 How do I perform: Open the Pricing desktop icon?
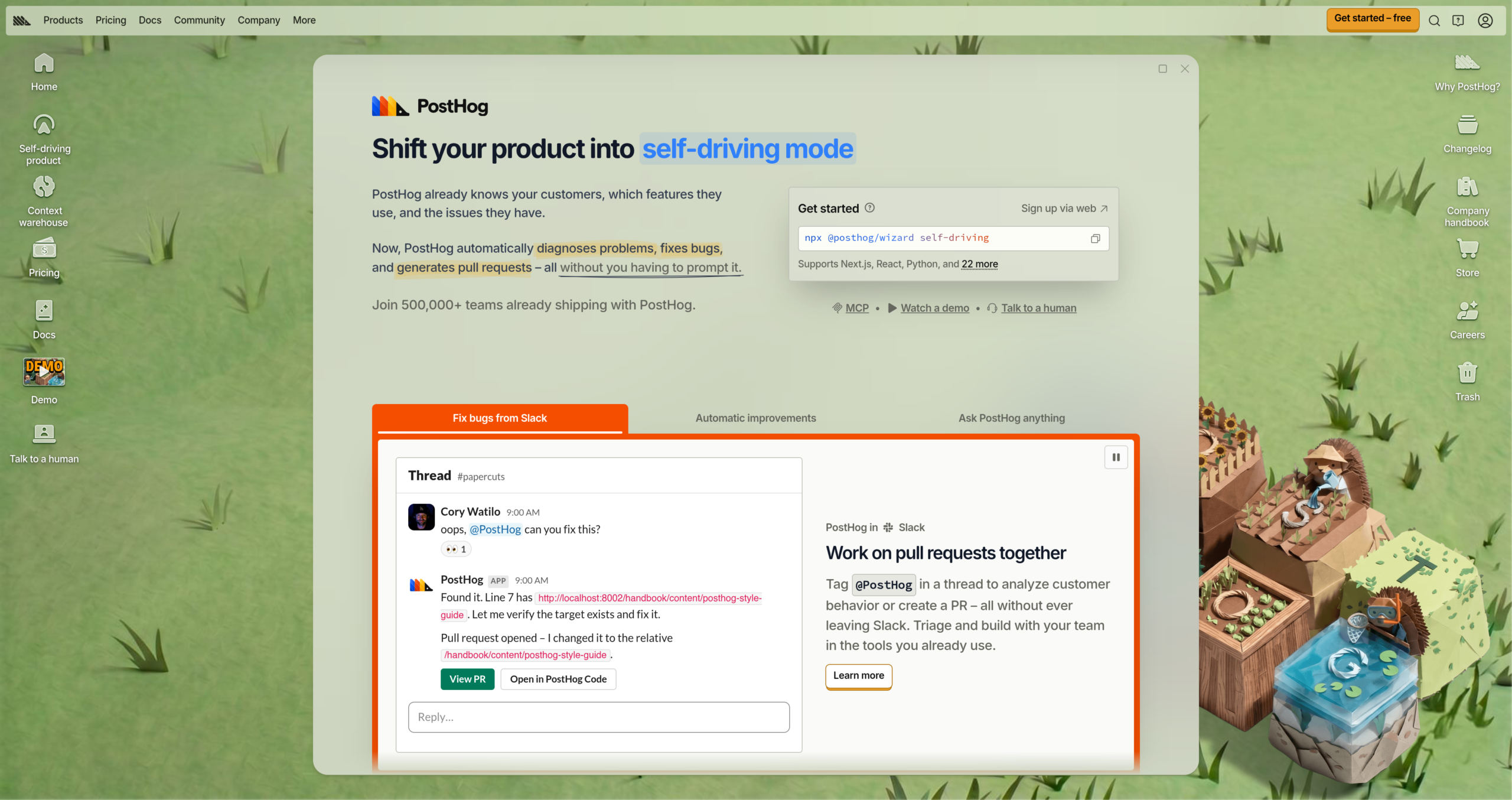44,258
